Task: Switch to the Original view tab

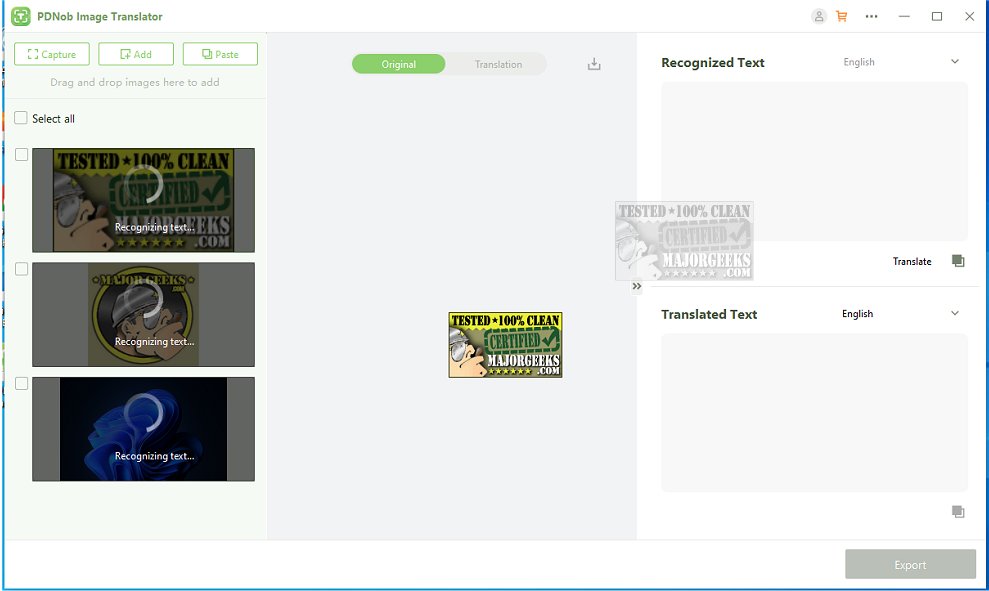Action: click(399, 64)
